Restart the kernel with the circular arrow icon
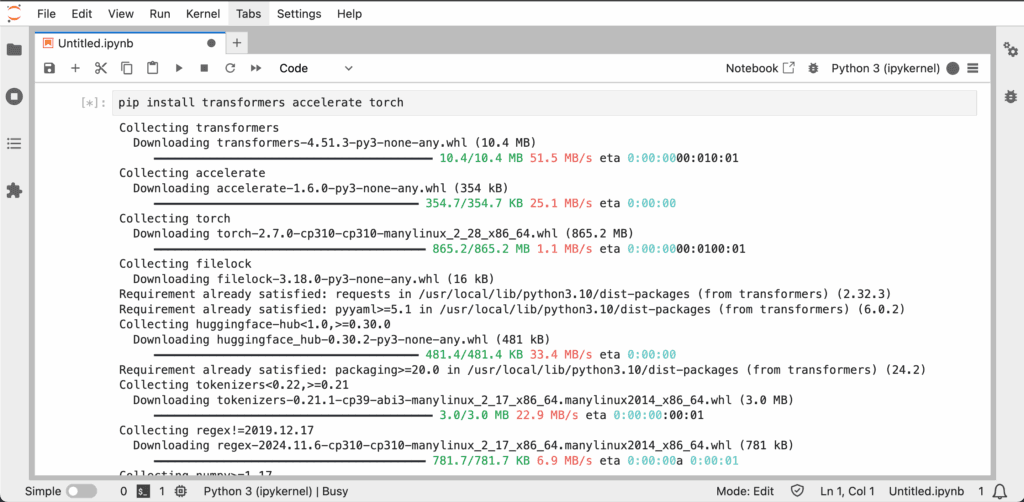The height and width of the screenshot is (502, 1024). [x=230, y=68]
